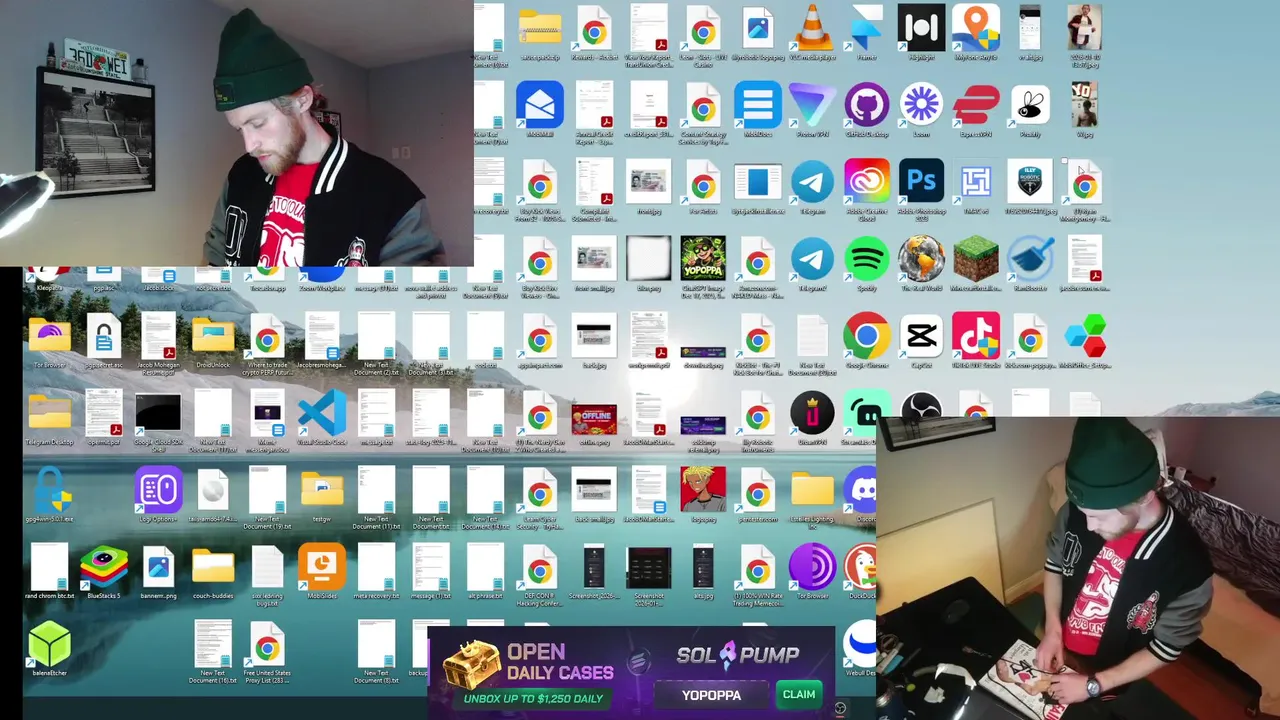Screen dimensions: 1280x720
Task: Launch the MobiSlides orange icon
Action: (x=322, y=568)
